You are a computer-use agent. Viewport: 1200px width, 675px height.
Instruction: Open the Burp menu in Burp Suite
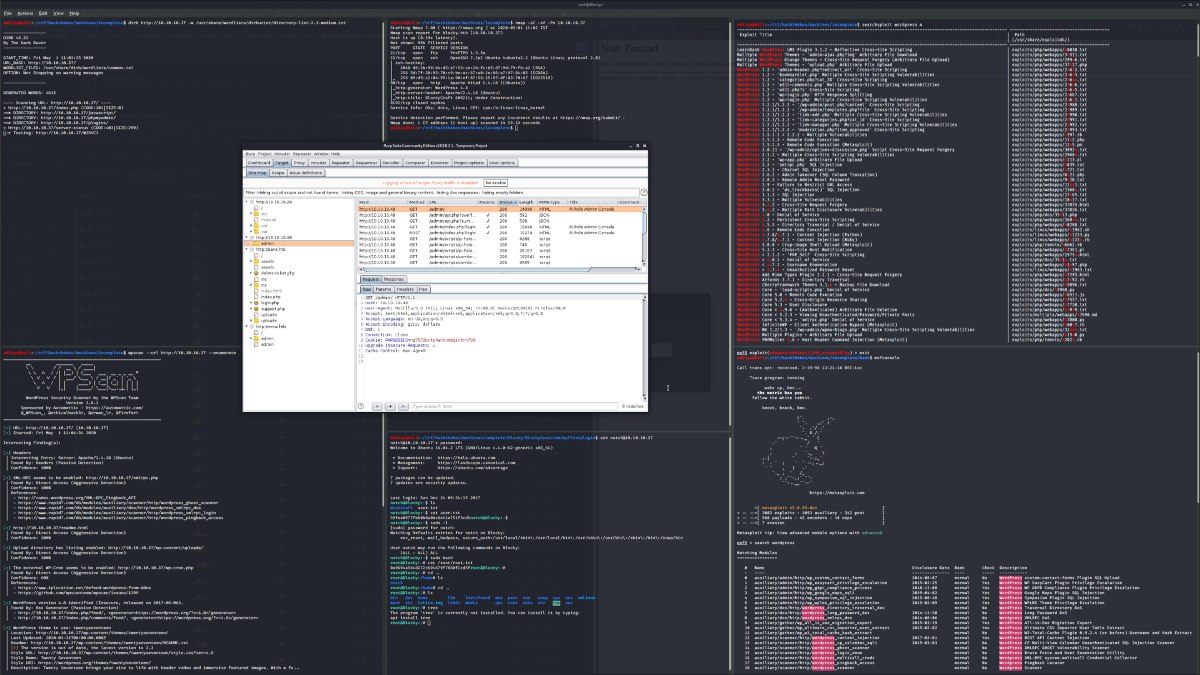250,154
